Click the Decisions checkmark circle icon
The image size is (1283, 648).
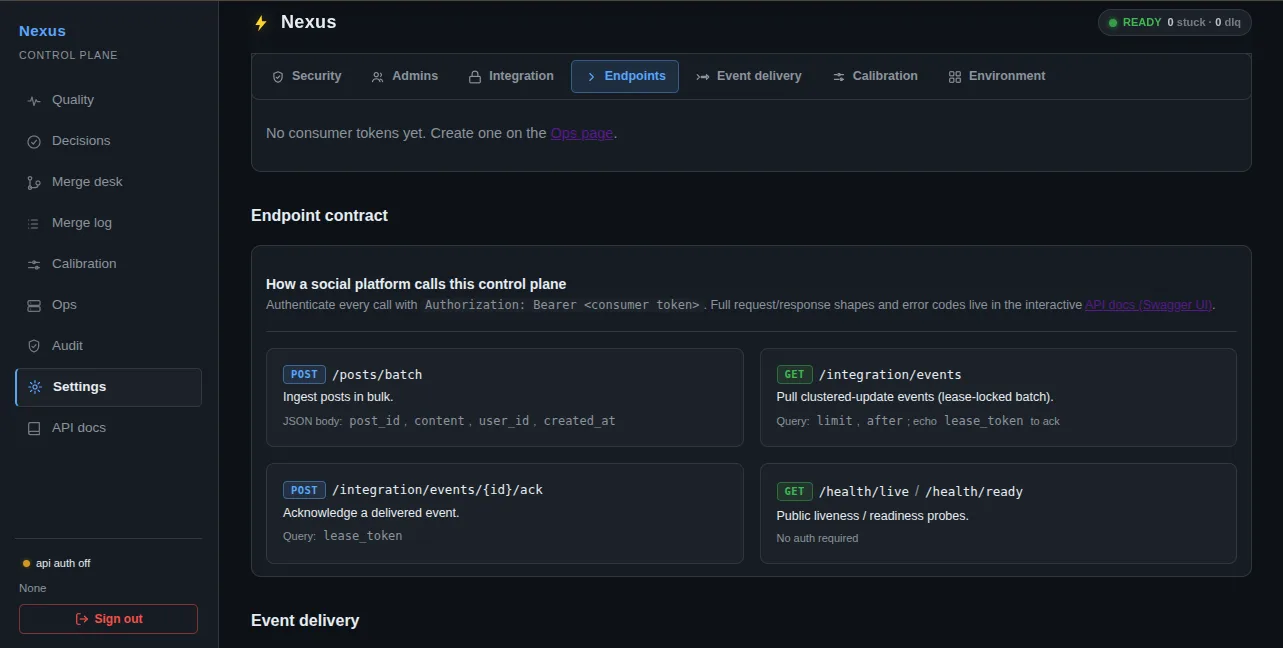click(x=34, y=141)
